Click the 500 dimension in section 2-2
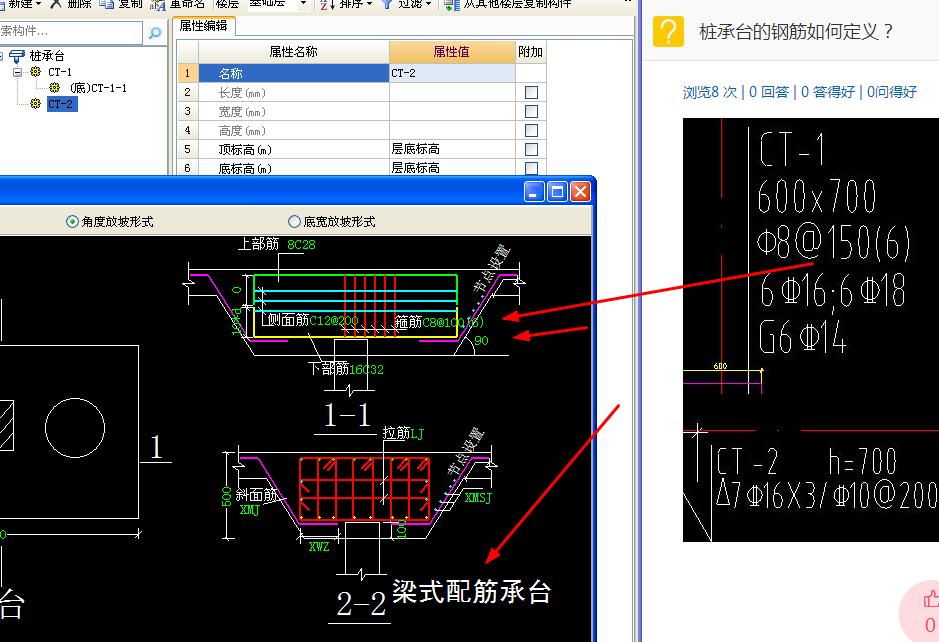 227,496
